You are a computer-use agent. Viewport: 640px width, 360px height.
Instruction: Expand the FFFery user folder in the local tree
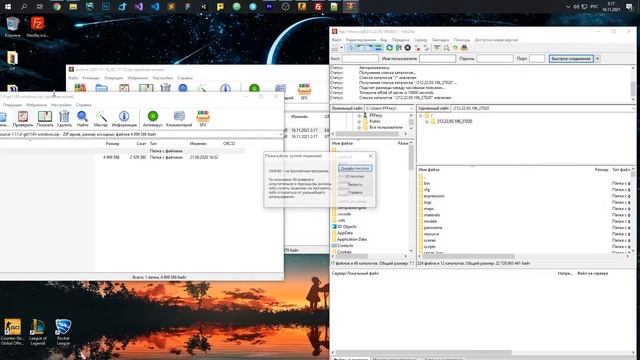[359, 116]
